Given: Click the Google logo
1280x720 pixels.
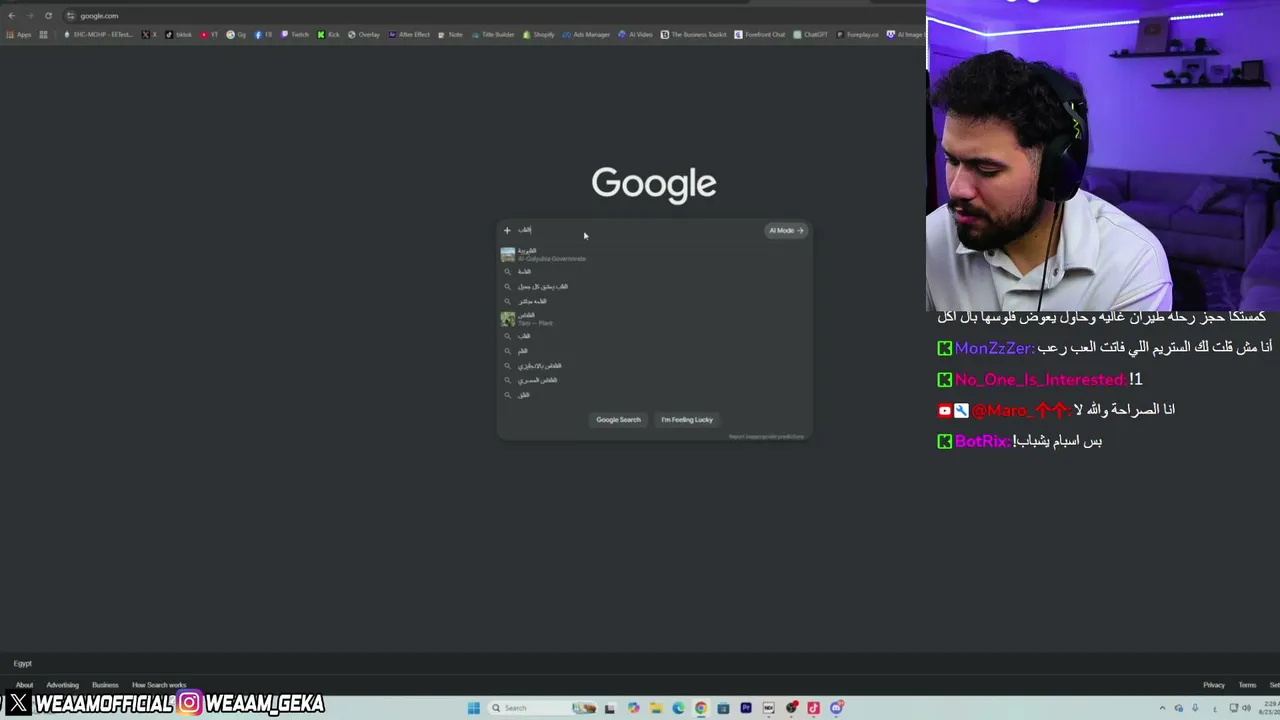Looking at the screenshot, I should [654, 184].
